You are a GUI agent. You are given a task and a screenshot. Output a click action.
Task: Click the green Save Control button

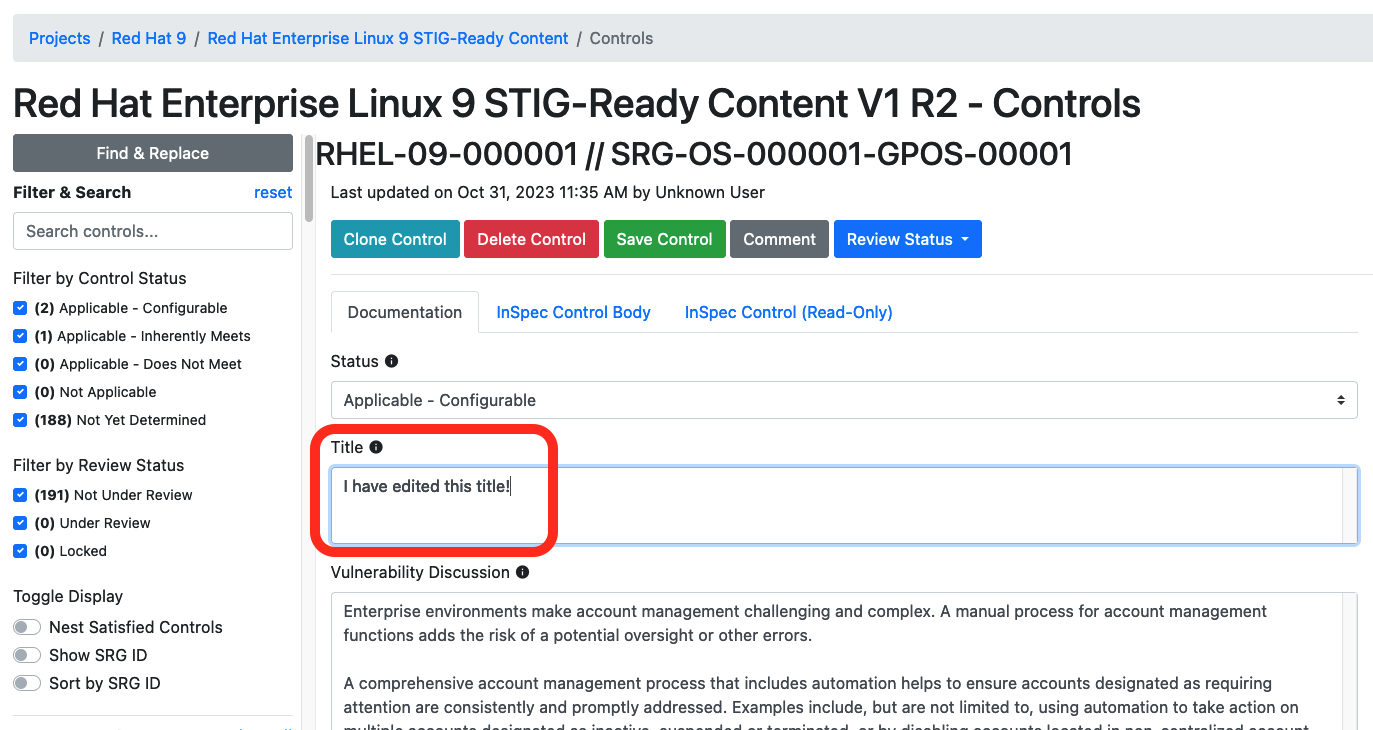coord(665,239)
